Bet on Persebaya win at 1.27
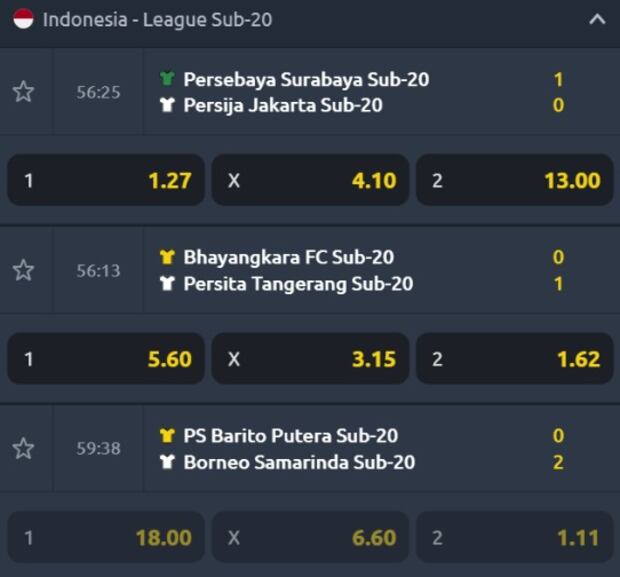This screenshot has height=577, width=620. pyautogui.click(x=106, y=180)
